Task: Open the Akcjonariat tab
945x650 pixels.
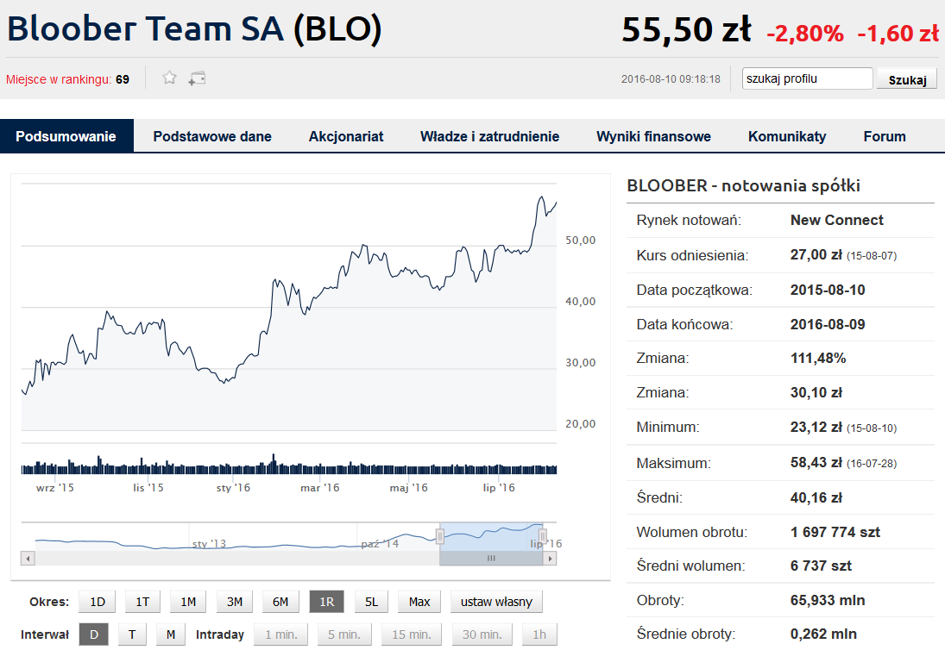Action: coord(346,137)
